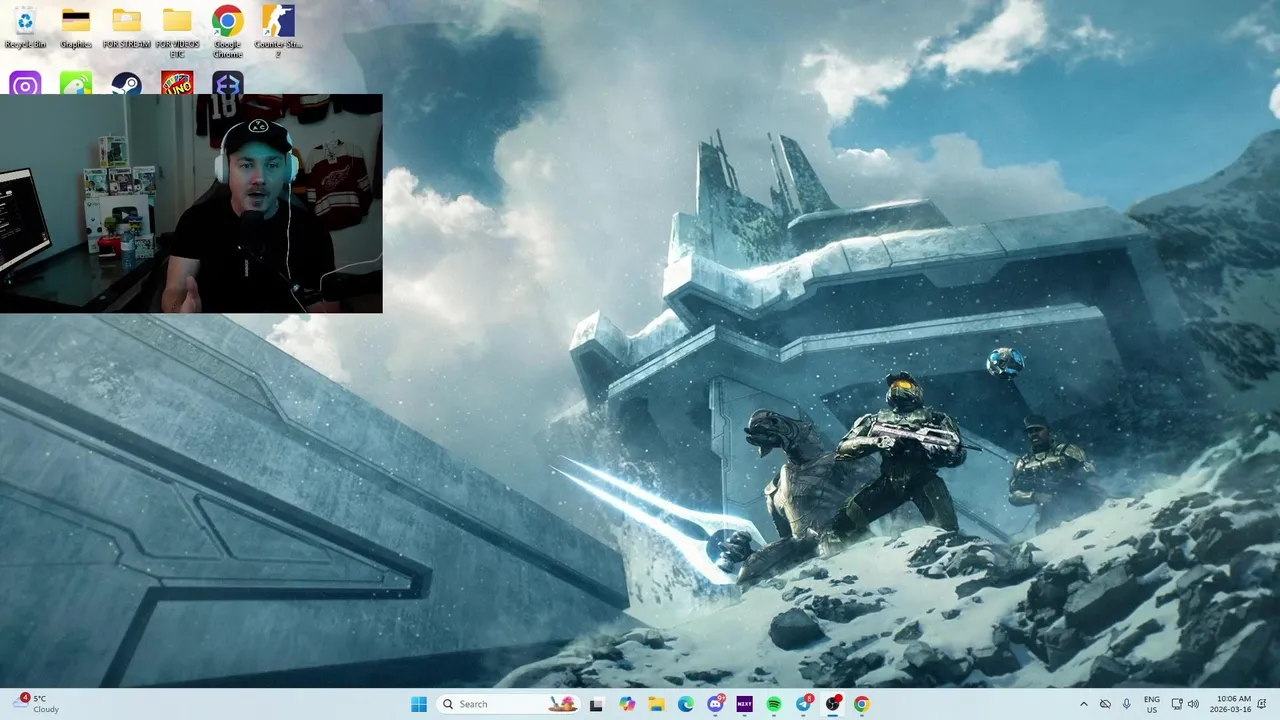Screen dimensions: 1280x720
Task: Open network settings tray icon
Action: tap(1177, 704)
